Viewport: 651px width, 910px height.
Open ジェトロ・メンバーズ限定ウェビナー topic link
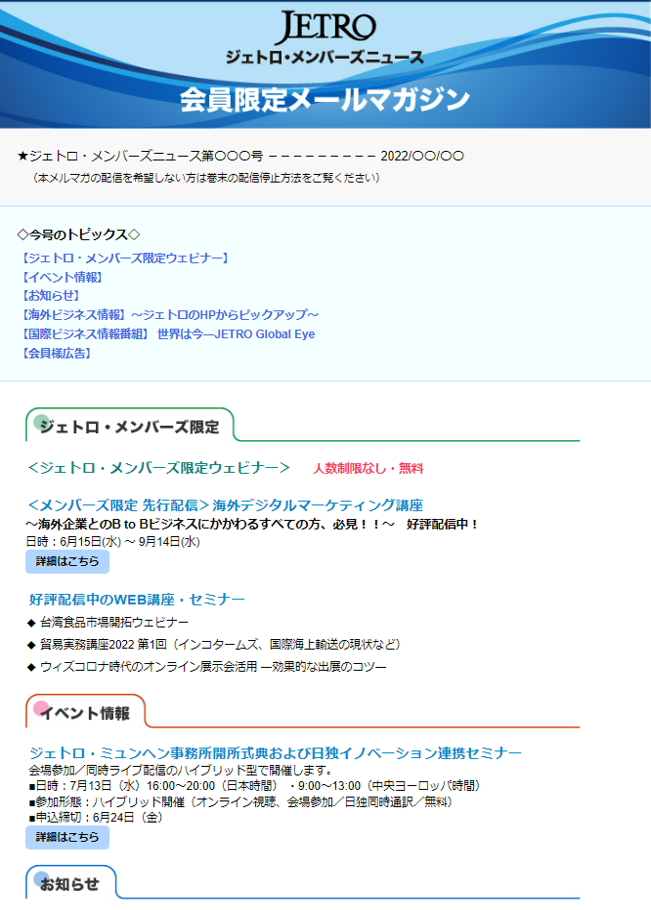coord(125,258)
